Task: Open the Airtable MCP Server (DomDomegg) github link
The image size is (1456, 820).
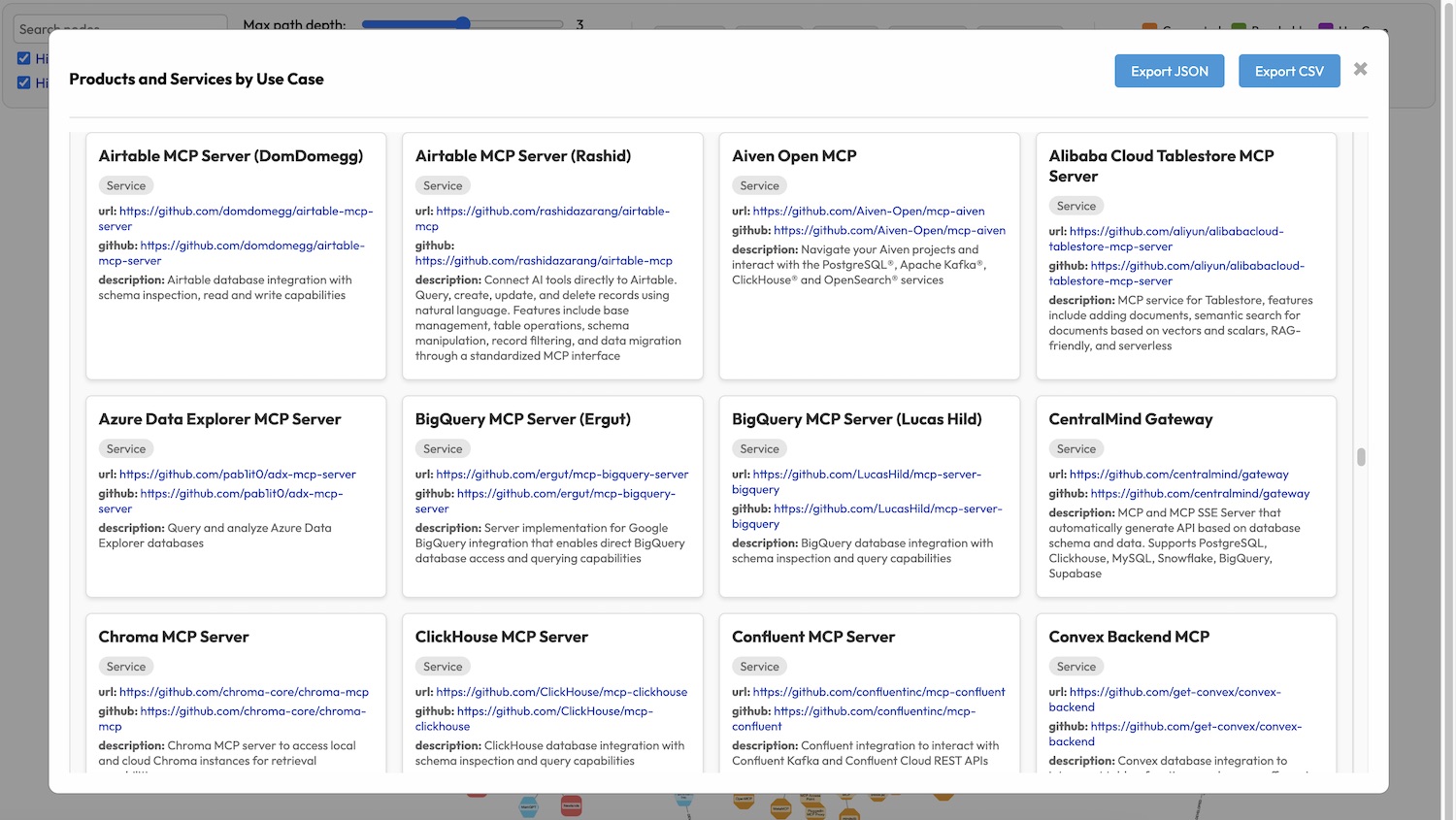Action: pyautogui.click(x=232, y=253)
